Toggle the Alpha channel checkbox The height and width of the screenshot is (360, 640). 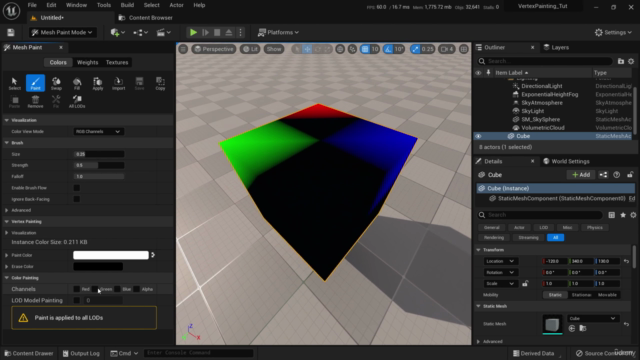(x=137, y=289)
